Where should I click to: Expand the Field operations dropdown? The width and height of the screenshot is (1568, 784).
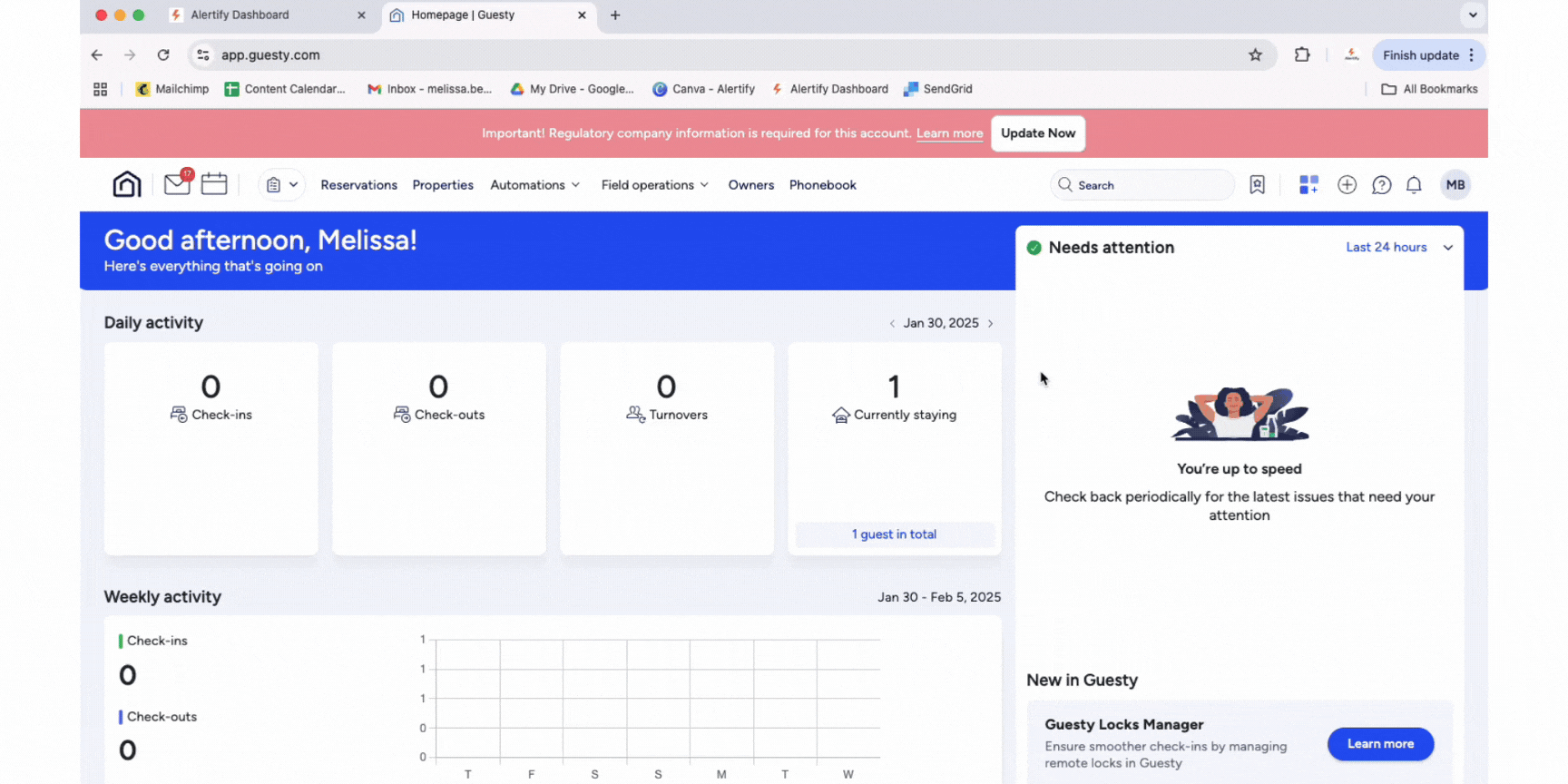pos(654,185)
